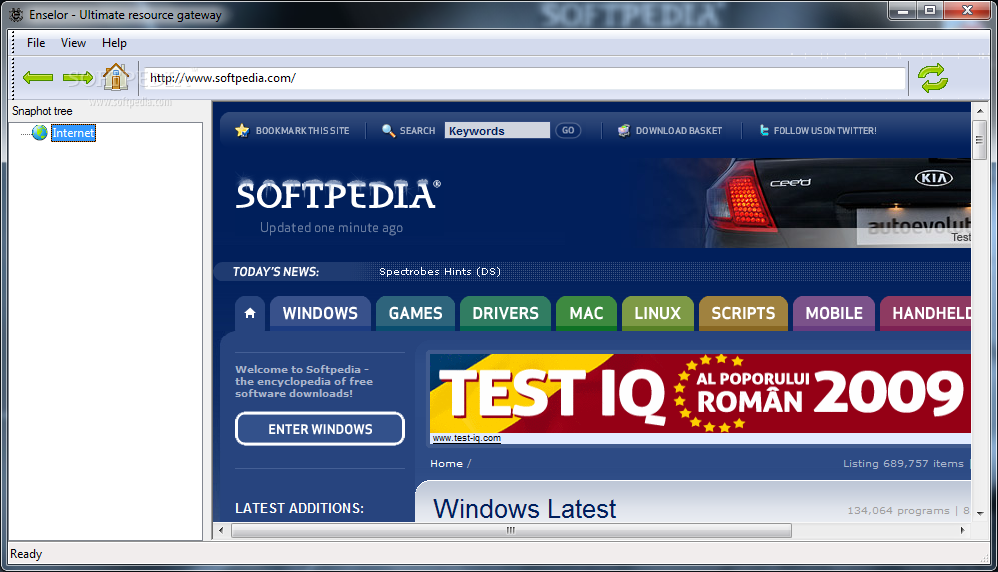Click the Spectrobes Hints (DS) news link
This screenshot has width=998, height=572.
(x=440, y=272)
